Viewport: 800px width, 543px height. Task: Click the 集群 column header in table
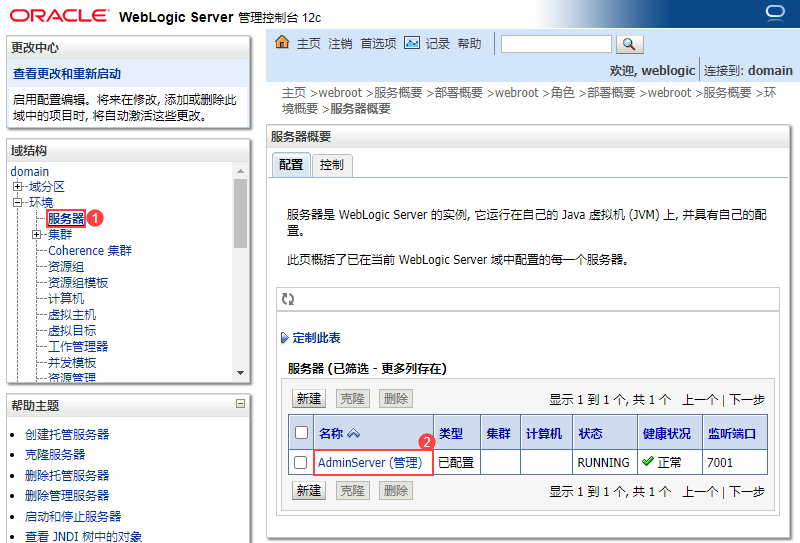(498, 434)
